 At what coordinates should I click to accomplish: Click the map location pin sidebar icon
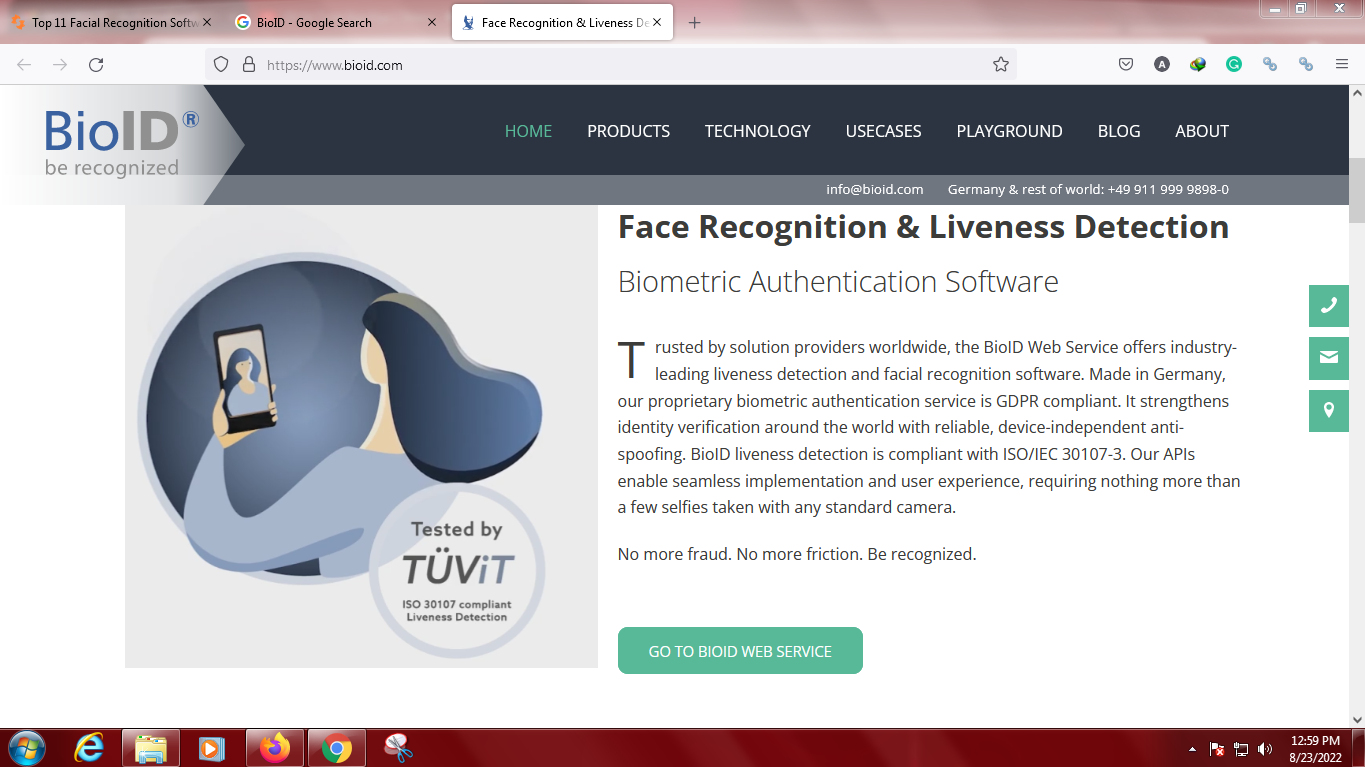[x=1329, y=411]
